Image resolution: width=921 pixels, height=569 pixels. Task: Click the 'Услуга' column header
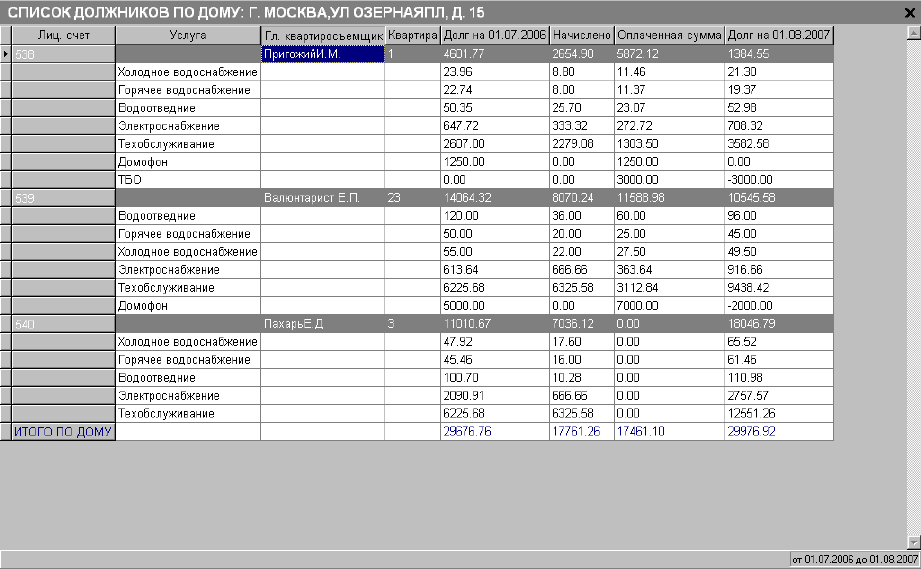click(x=188, y=35)
